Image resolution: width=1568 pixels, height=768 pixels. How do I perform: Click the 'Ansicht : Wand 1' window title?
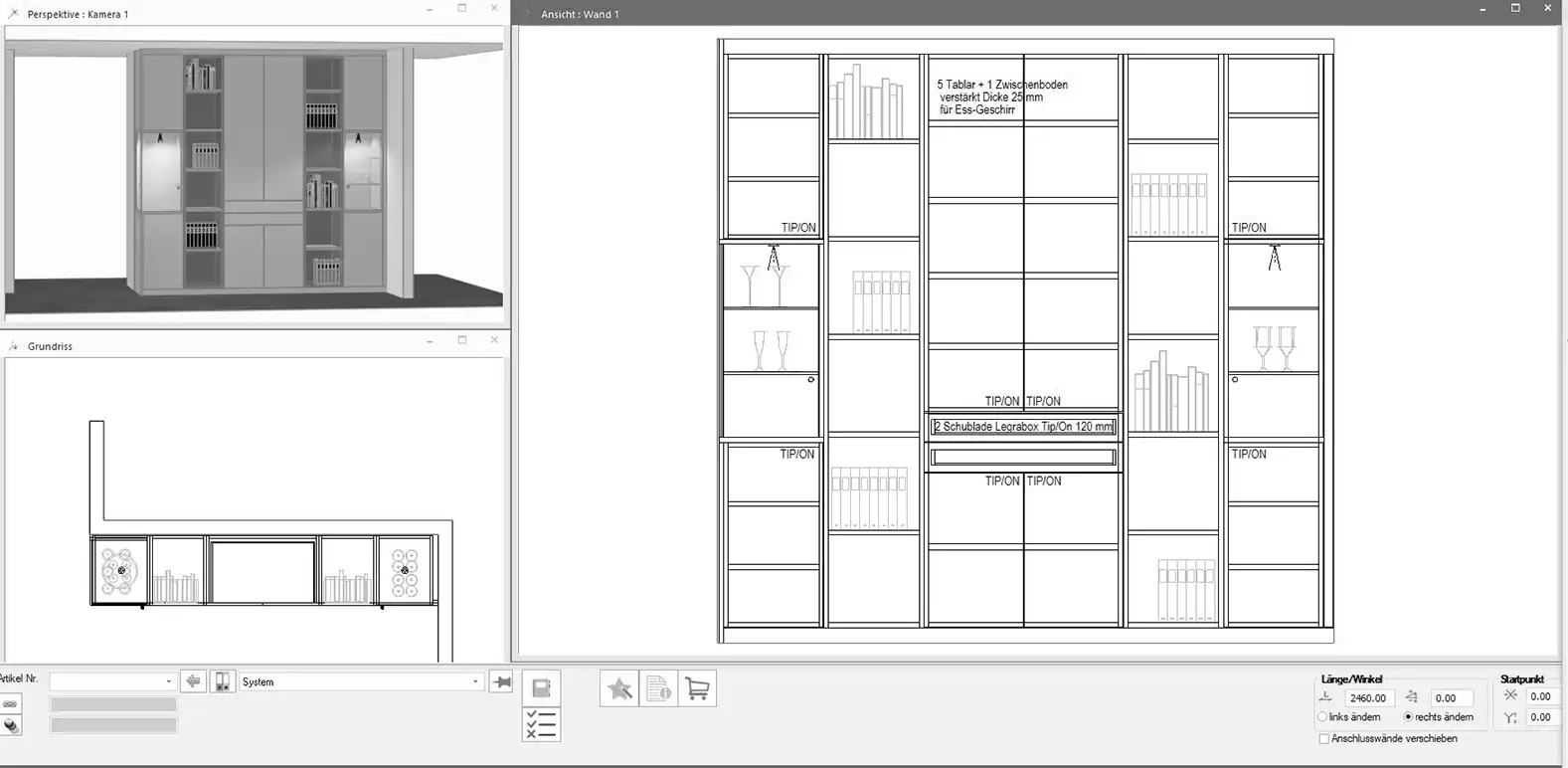pos(580,14)
